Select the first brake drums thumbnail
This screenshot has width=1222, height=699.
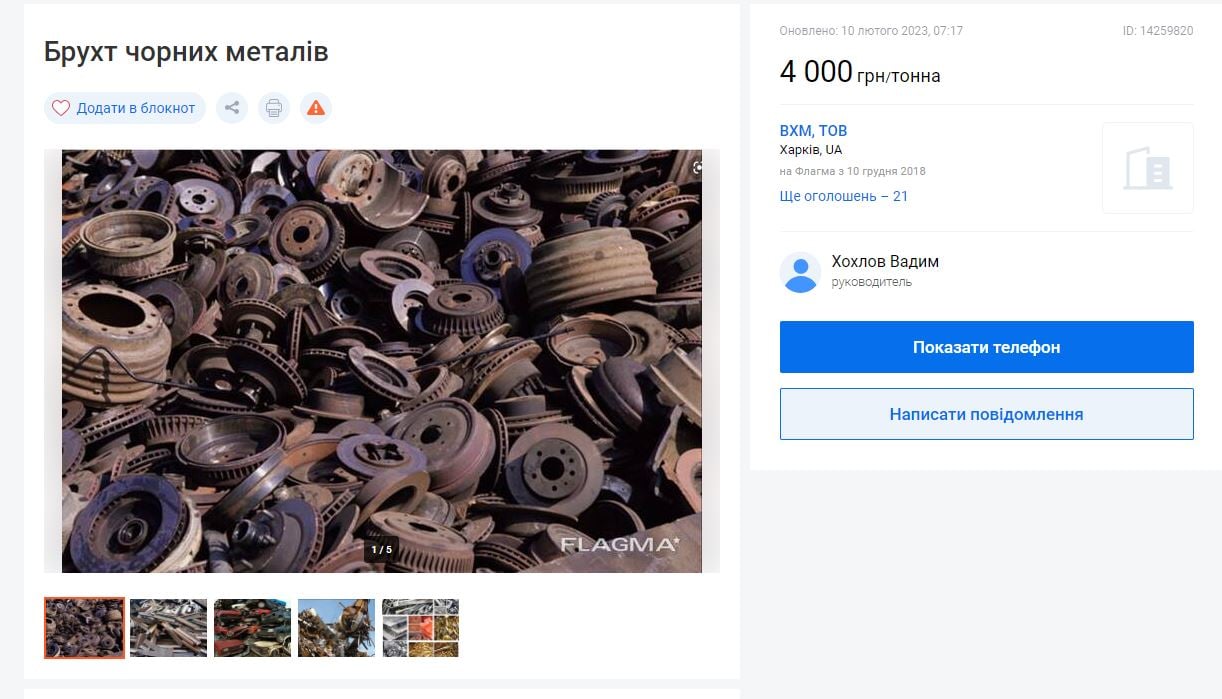(x=84, y=628)
